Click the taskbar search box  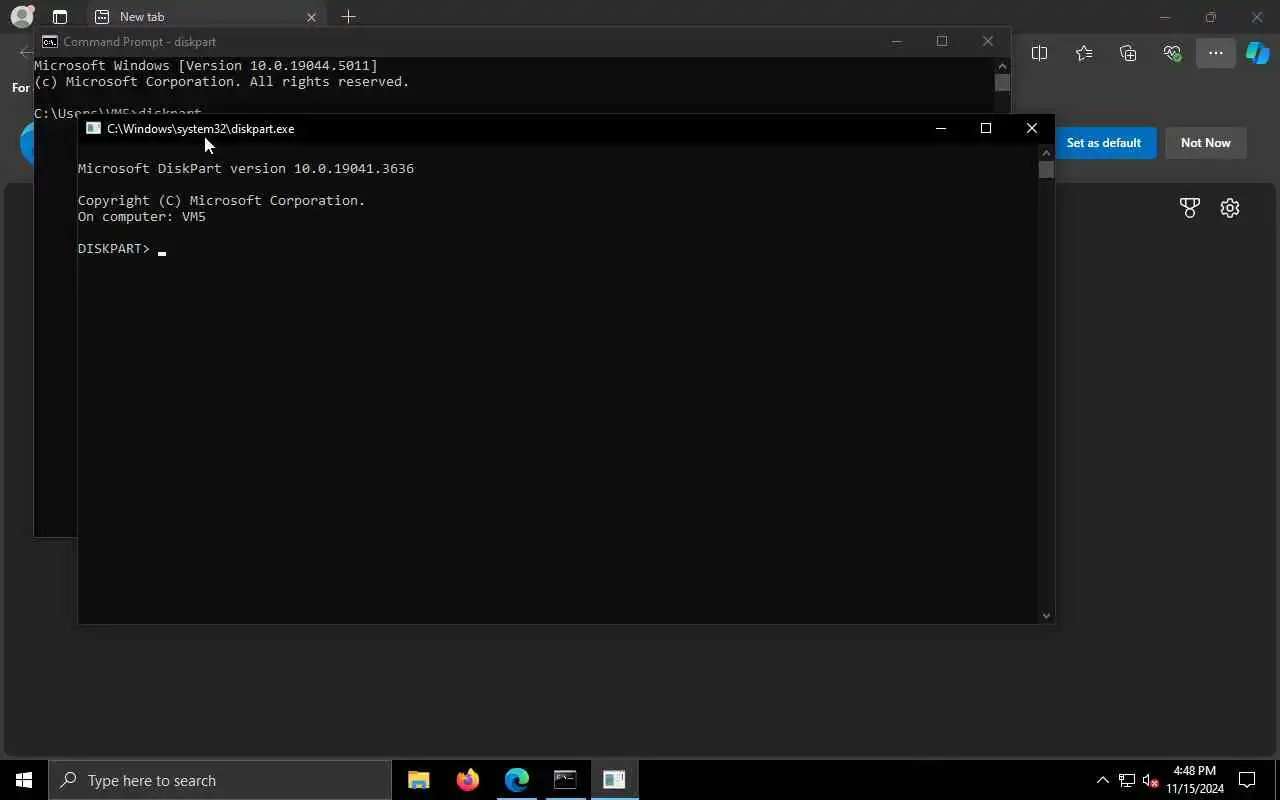click(220, 780)
